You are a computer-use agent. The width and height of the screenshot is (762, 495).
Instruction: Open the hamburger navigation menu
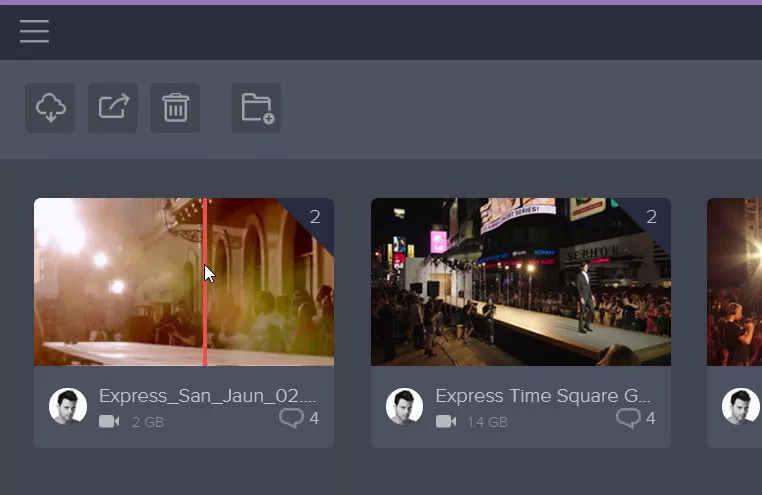[34, 32]
